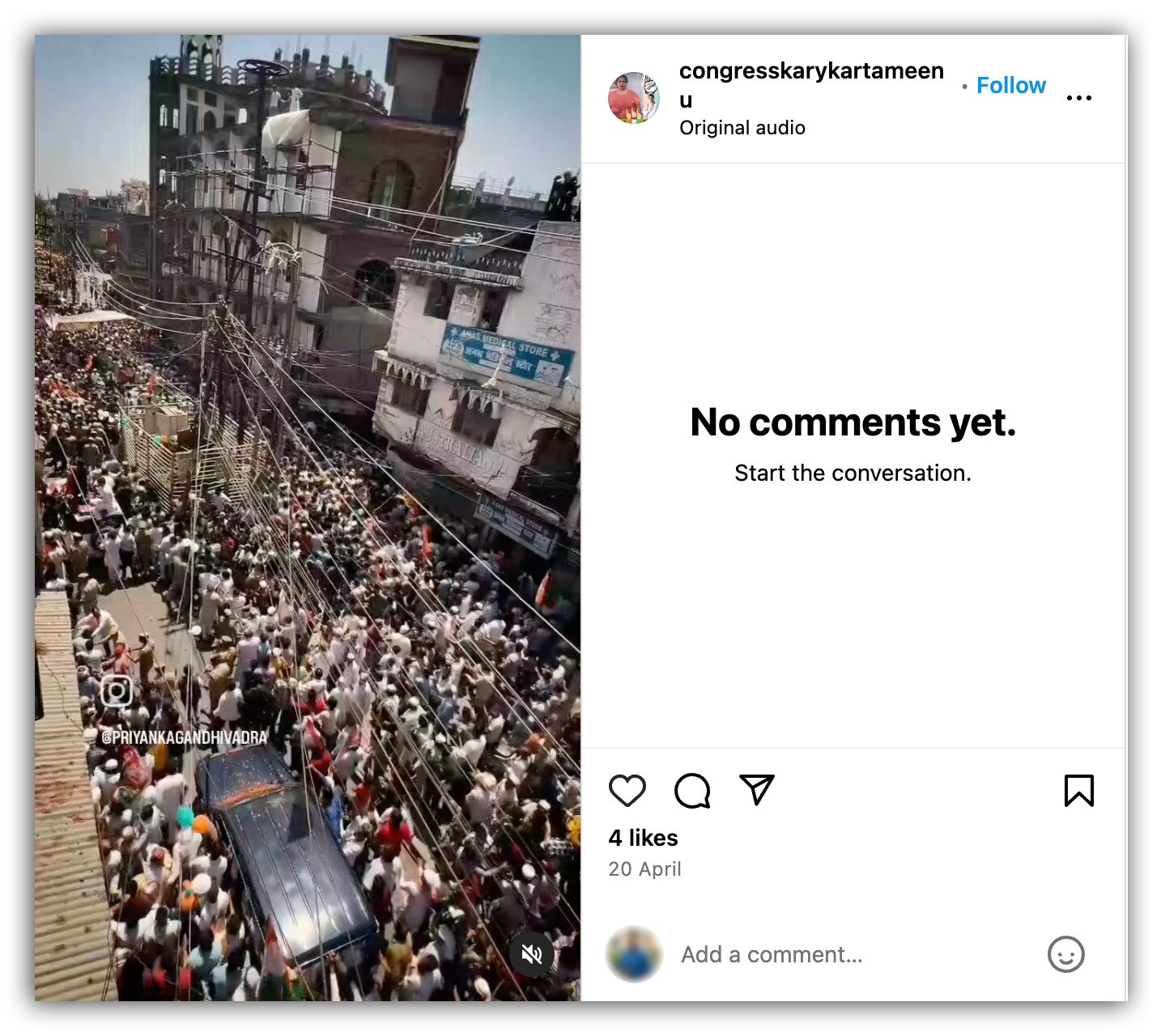
Task: Focus the Add a comment input field
Action: (x=771, y=954)
